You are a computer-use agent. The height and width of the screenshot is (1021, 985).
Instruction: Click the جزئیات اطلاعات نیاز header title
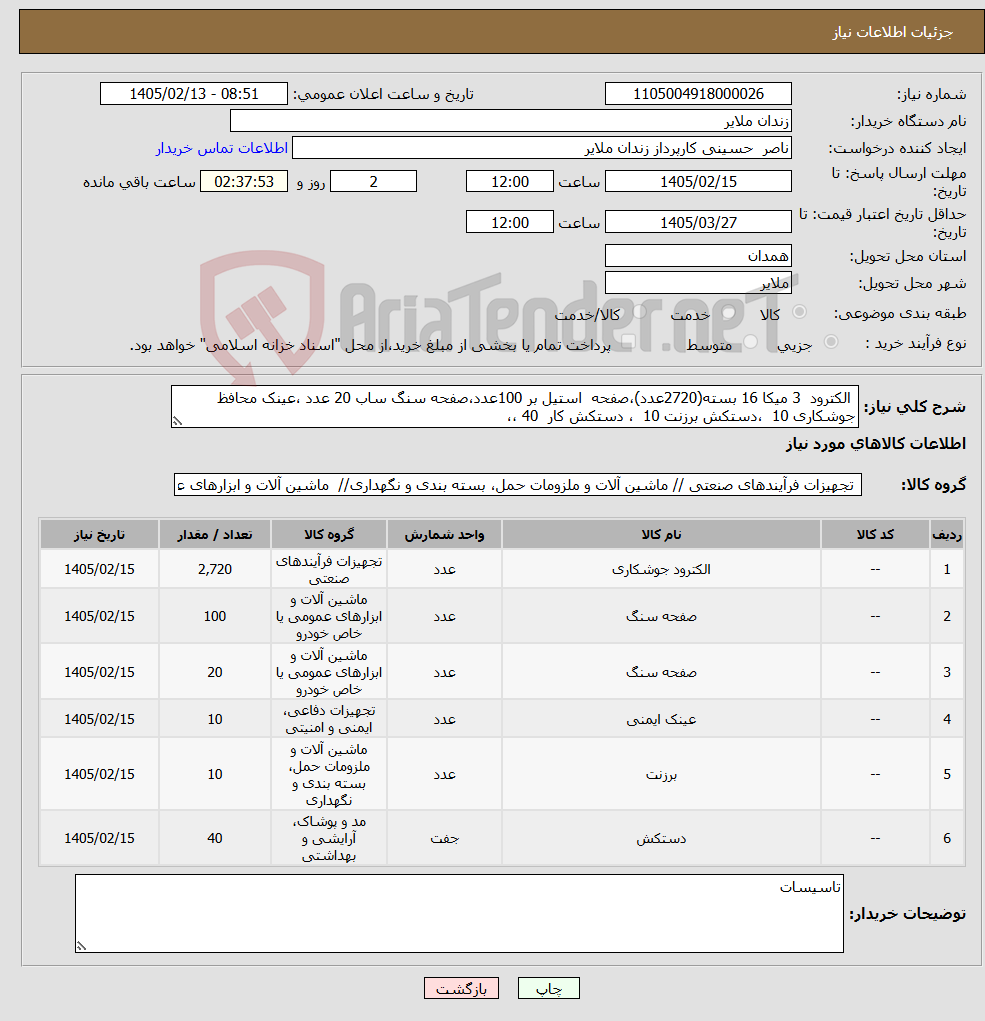click(x=893, y=32)
